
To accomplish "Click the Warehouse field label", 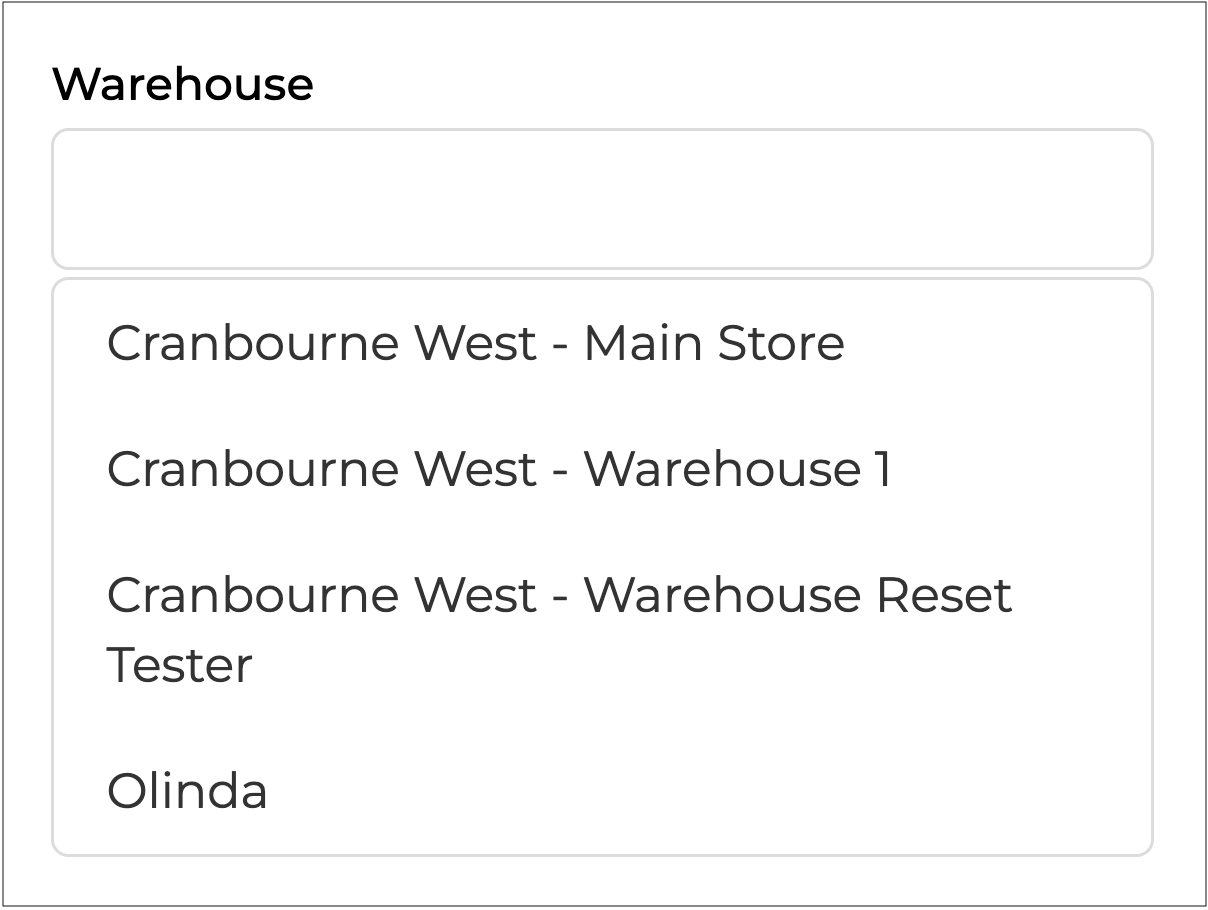I will pos(183,83).
